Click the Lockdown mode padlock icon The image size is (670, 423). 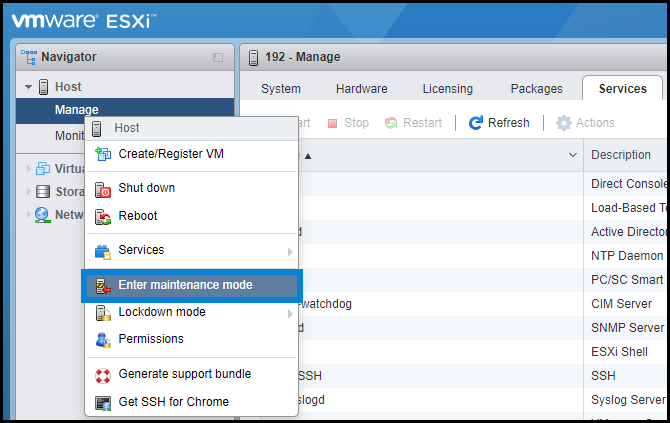[x=103, y=313]
